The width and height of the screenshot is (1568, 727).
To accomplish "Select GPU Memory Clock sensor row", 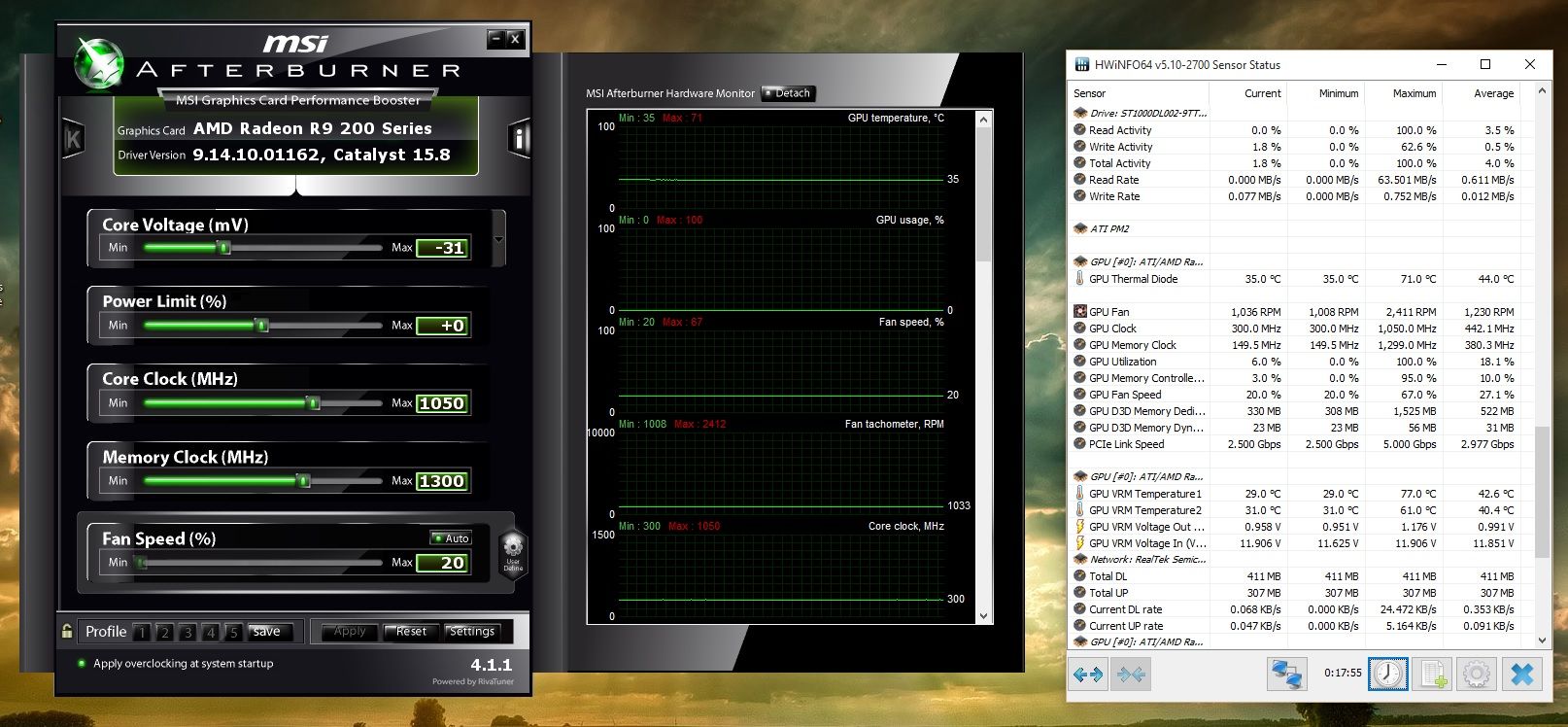I will tap(1299, 345).
